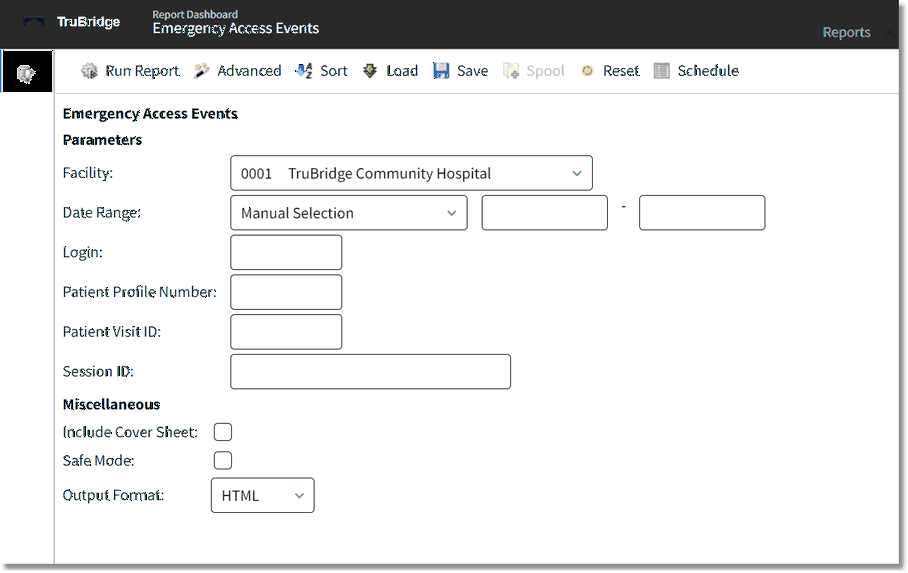
Task: Click the Save floppy disk icon
Action: tap(441, 71)
